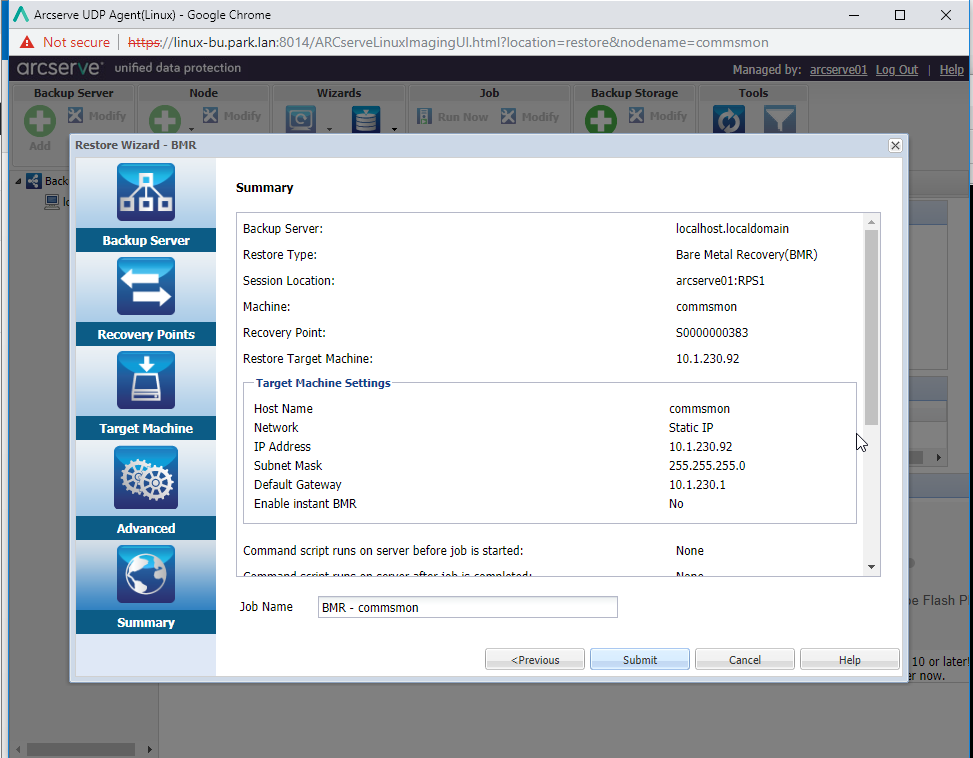Click the 'Target Machine Settings' group title
Viewport: 973px width, 758px height.
(x=323, y=383)
